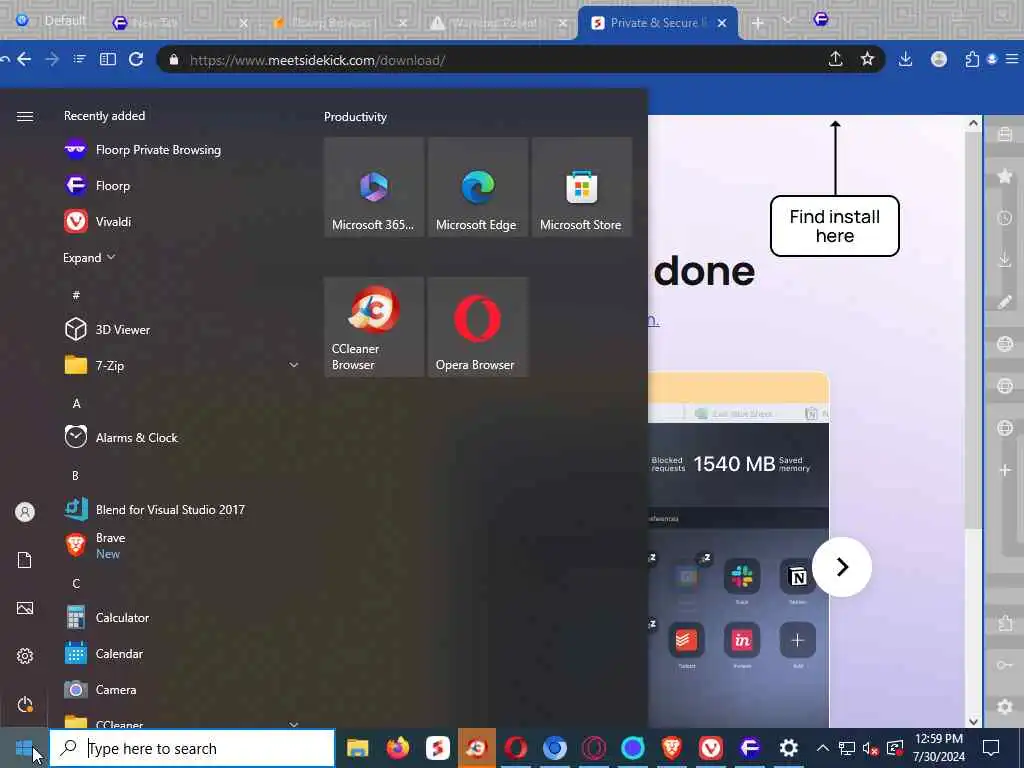1024x768 pixels.
Task: Open the browser Downloads toolbar button
Action: tap(905, 59)
